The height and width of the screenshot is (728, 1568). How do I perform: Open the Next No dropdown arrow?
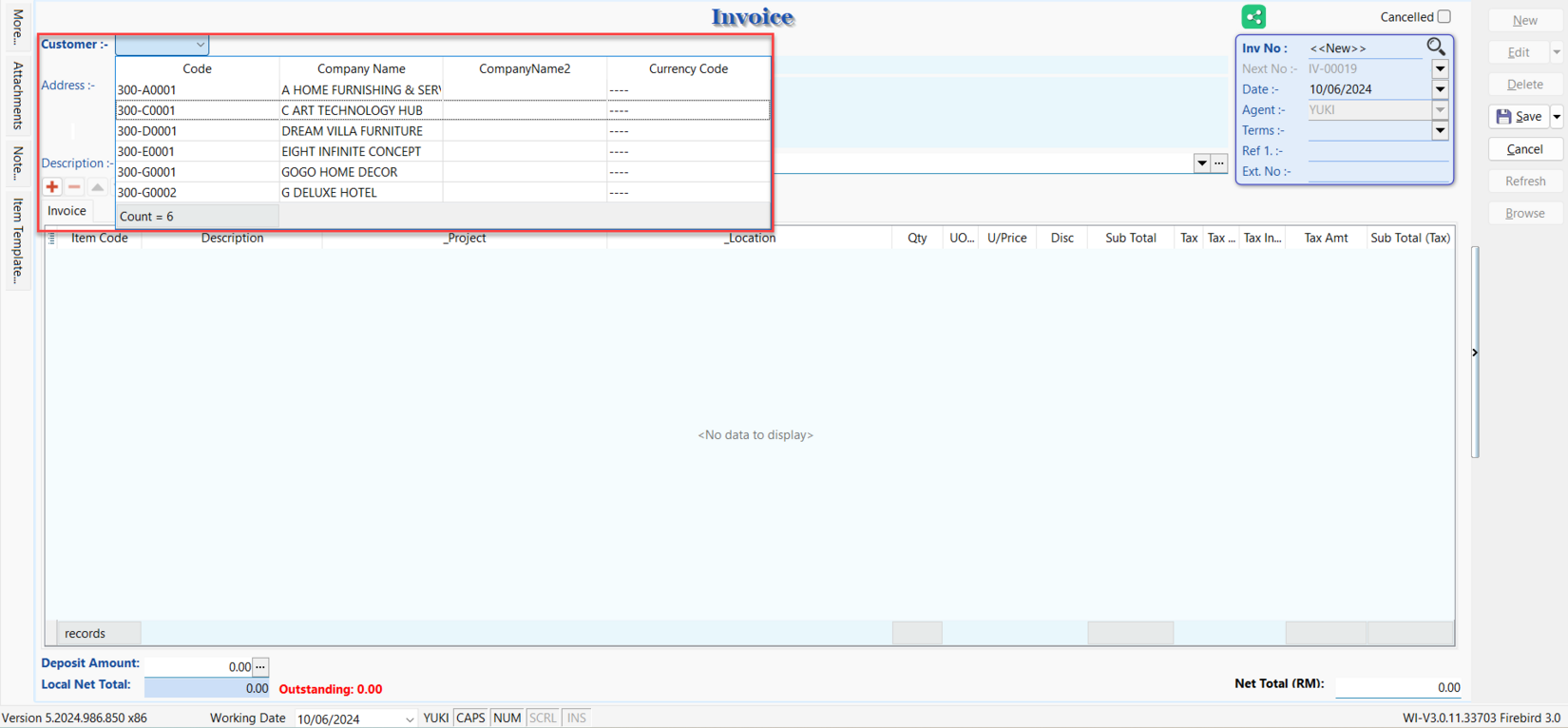[x=1440, y=68]
